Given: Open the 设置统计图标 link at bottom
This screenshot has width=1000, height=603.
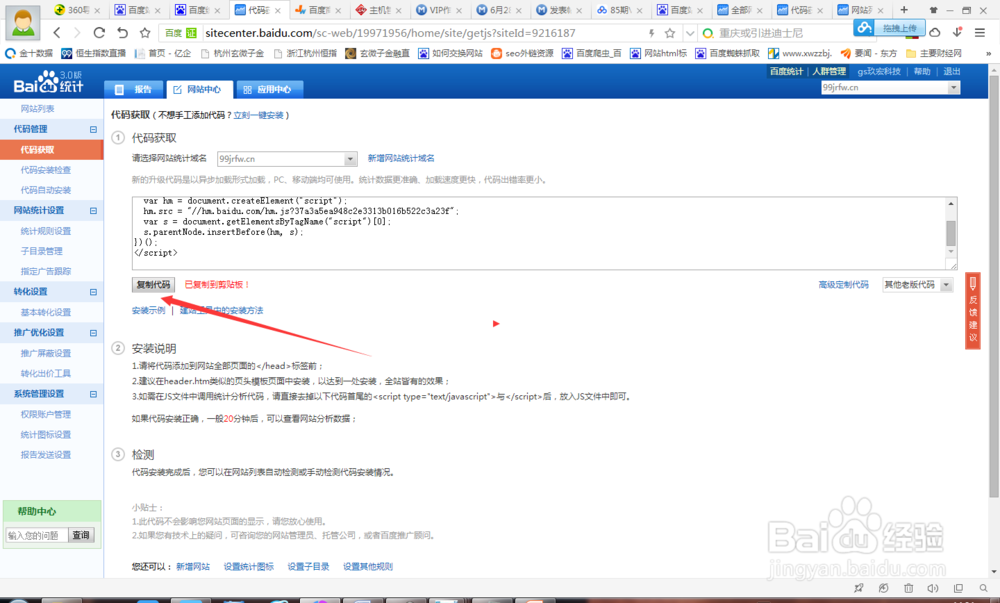Looking at the screenshot, I should [x=249, y=567].
